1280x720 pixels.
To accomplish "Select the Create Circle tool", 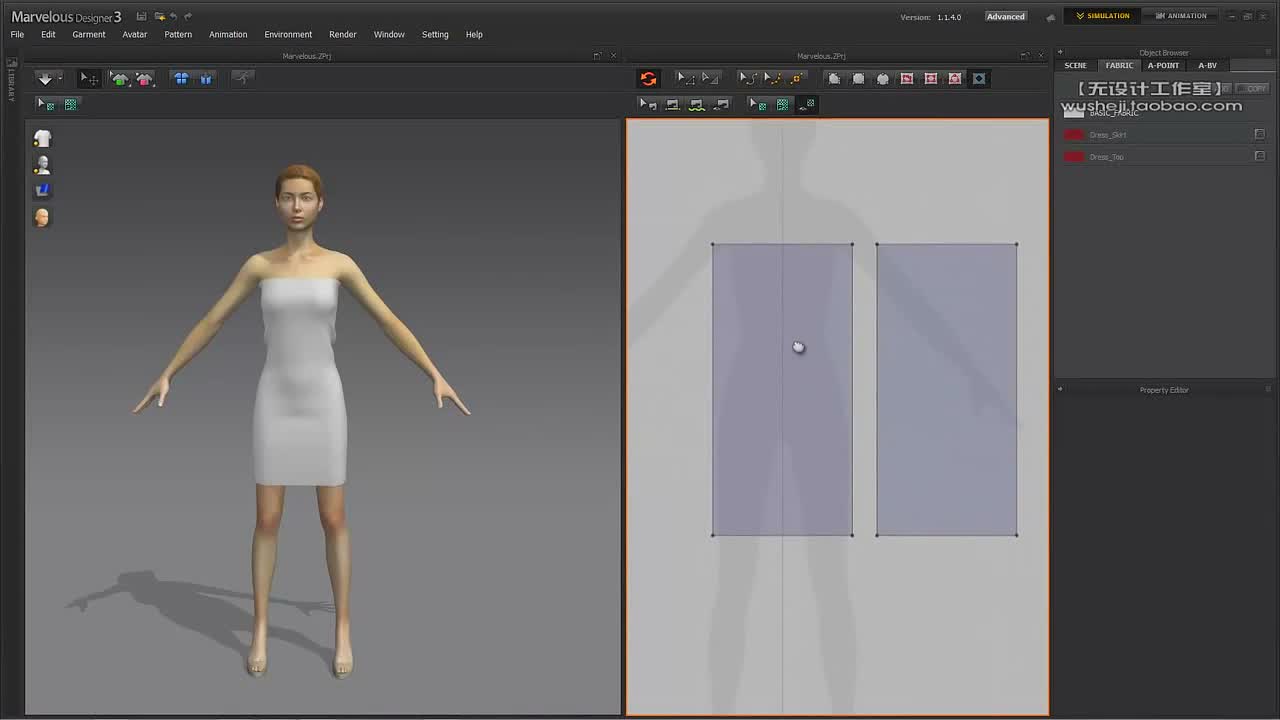I will pyautogui.click(x=882, y=78).
